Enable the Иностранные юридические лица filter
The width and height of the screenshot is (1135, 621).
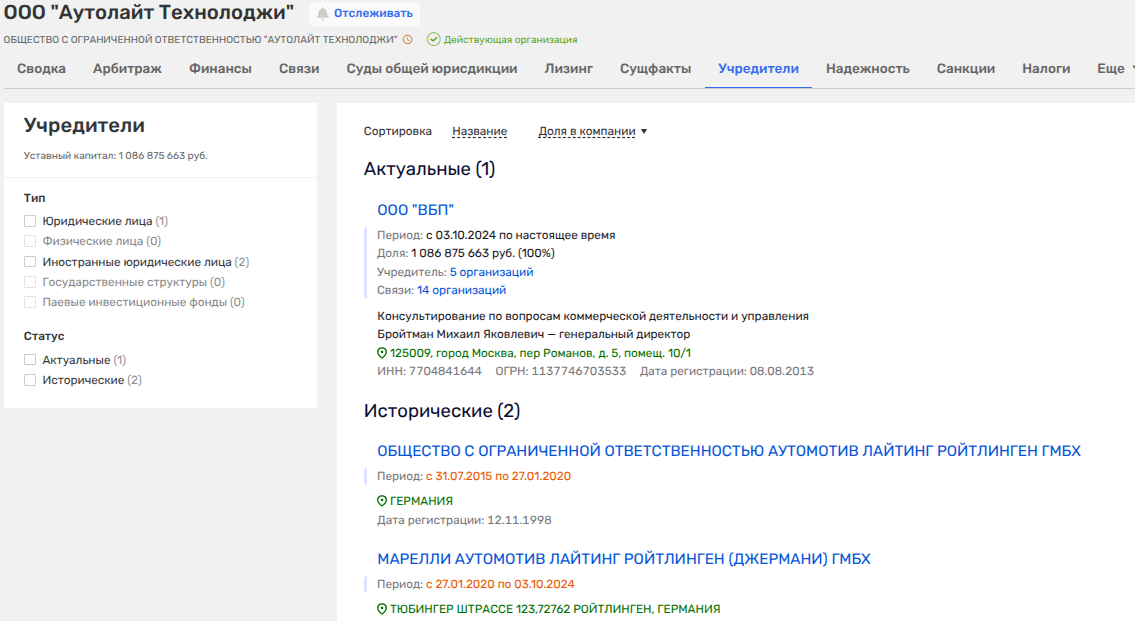point(30,262)
